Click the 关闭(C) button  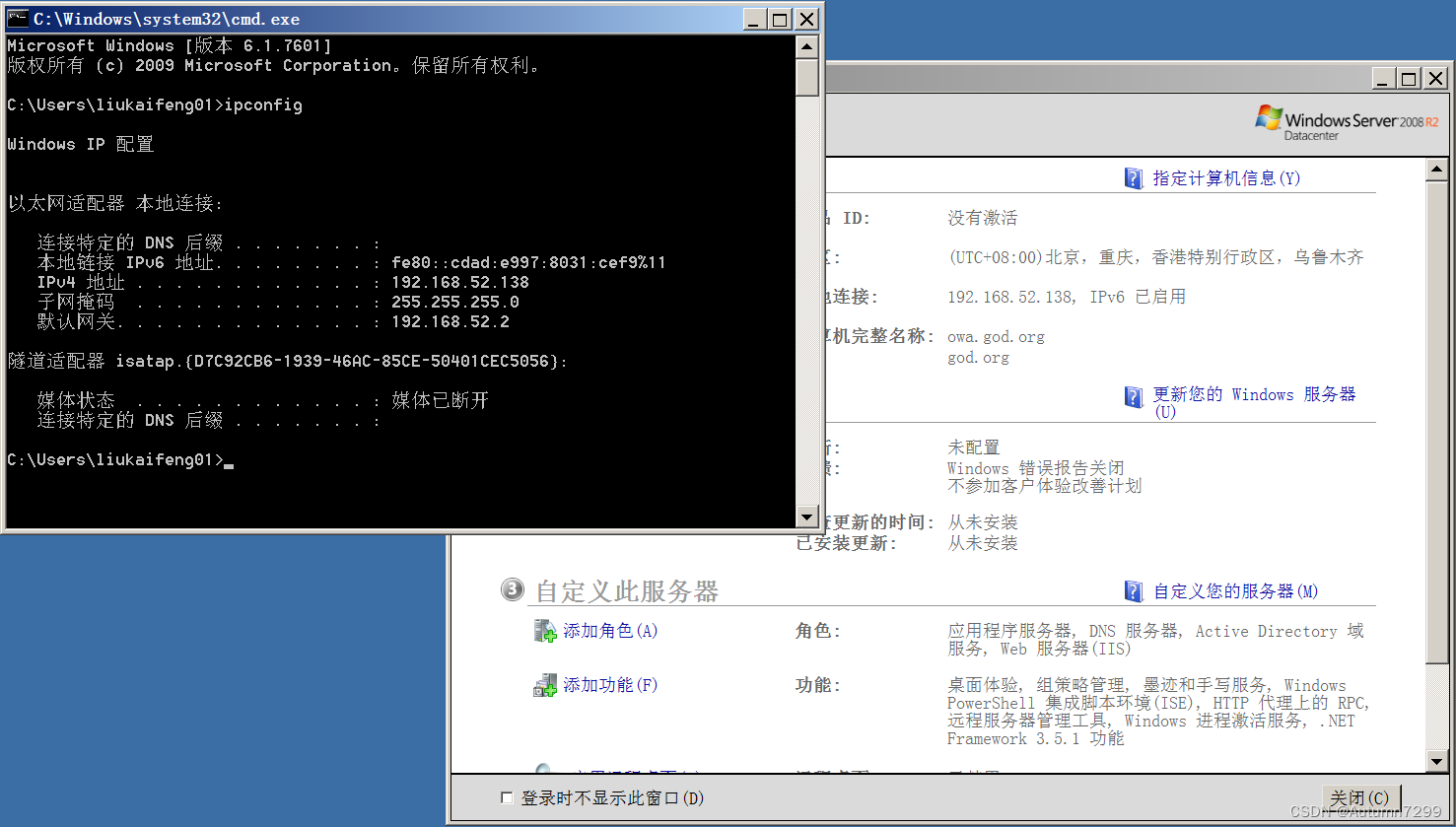[1359, 797]
